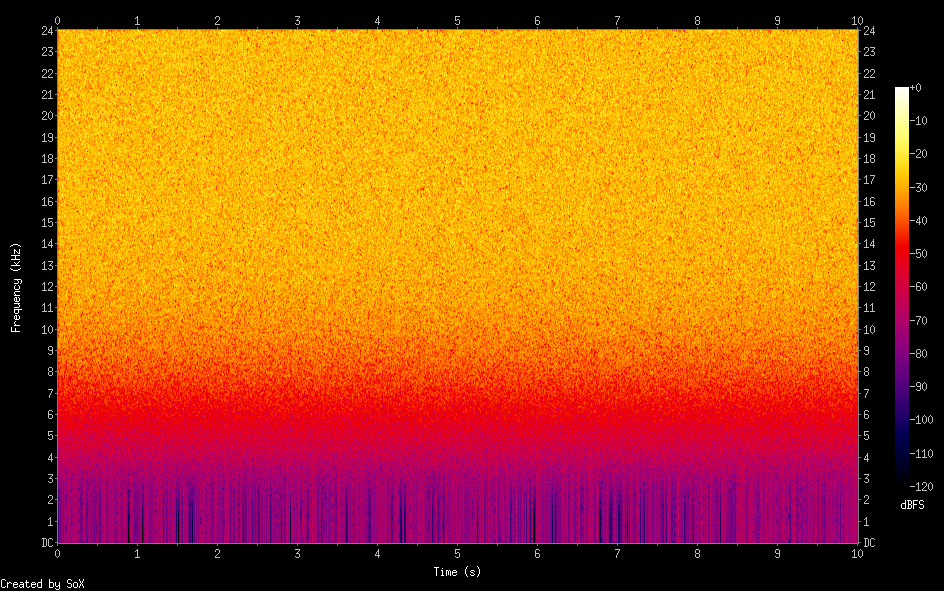
Task: Click the spectrogram plot area
Action: pos(458,286)
